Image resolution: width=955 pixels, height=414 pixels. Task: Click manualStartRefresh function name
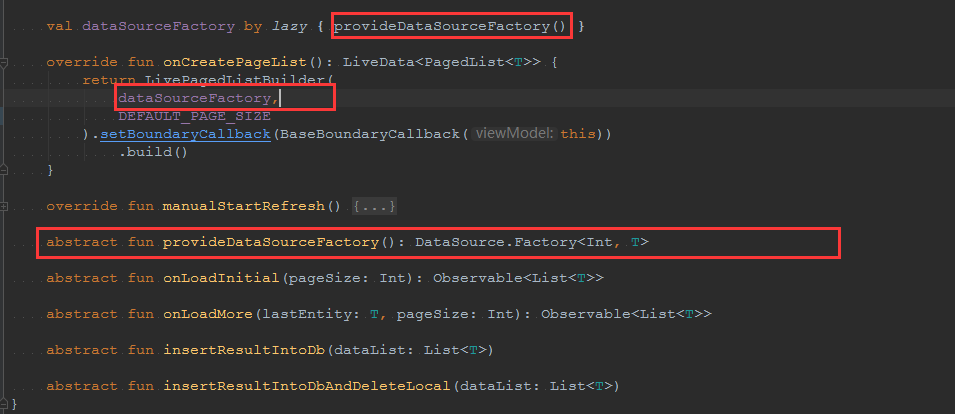click(x=243, y=206)
